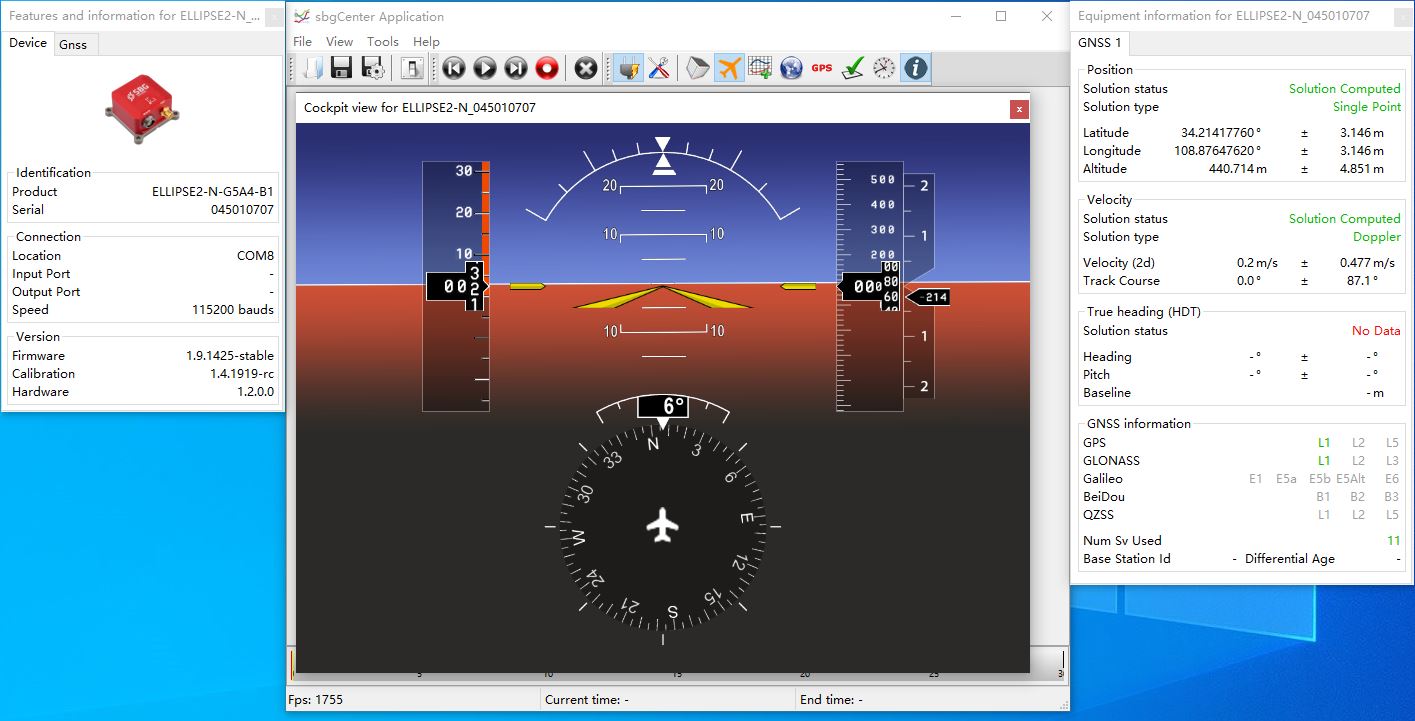
Task: Open the File menu
Action: pos(302,41)
